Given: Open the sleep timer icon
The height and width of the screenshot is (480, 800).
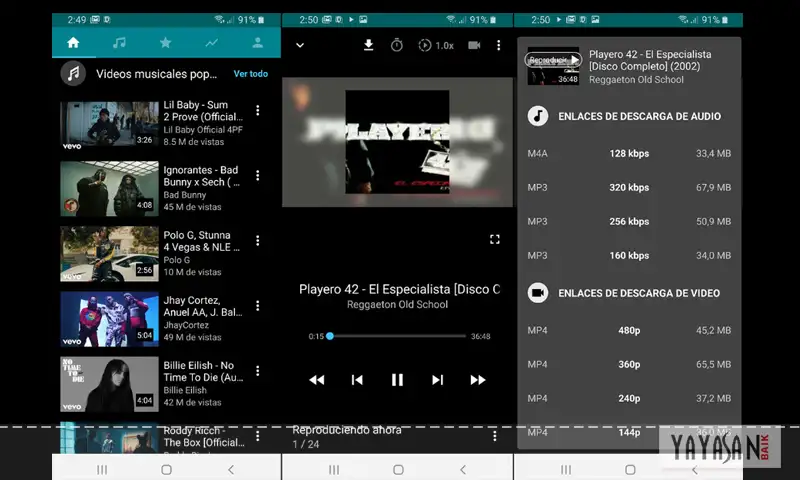Looking at the screenshot, I should coord(396,45).
